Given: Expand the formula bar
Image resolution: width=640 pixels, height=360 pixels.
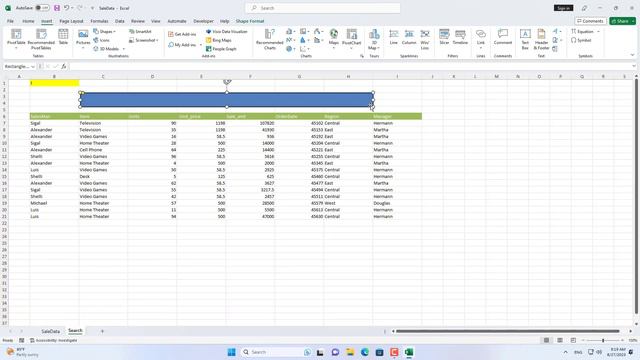Looking at the screenshot, I should coord(634,66).
